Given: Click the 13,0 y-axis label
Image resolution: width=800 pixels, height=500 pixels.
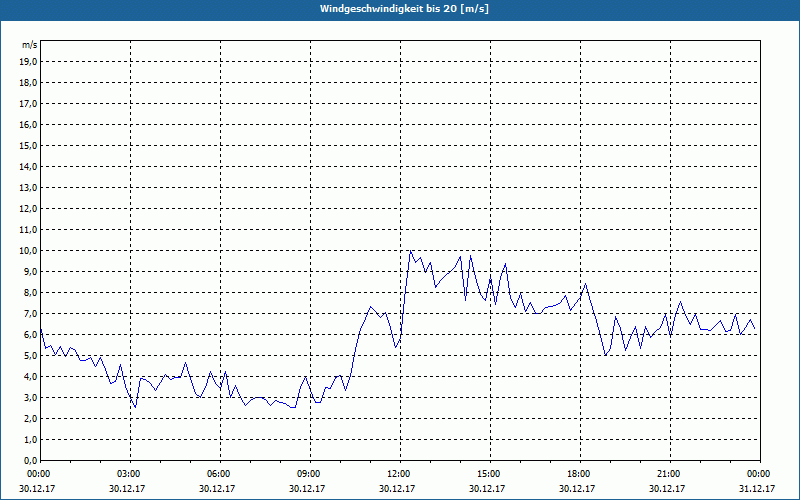Looking at the screenshot, I should (28, 188).
